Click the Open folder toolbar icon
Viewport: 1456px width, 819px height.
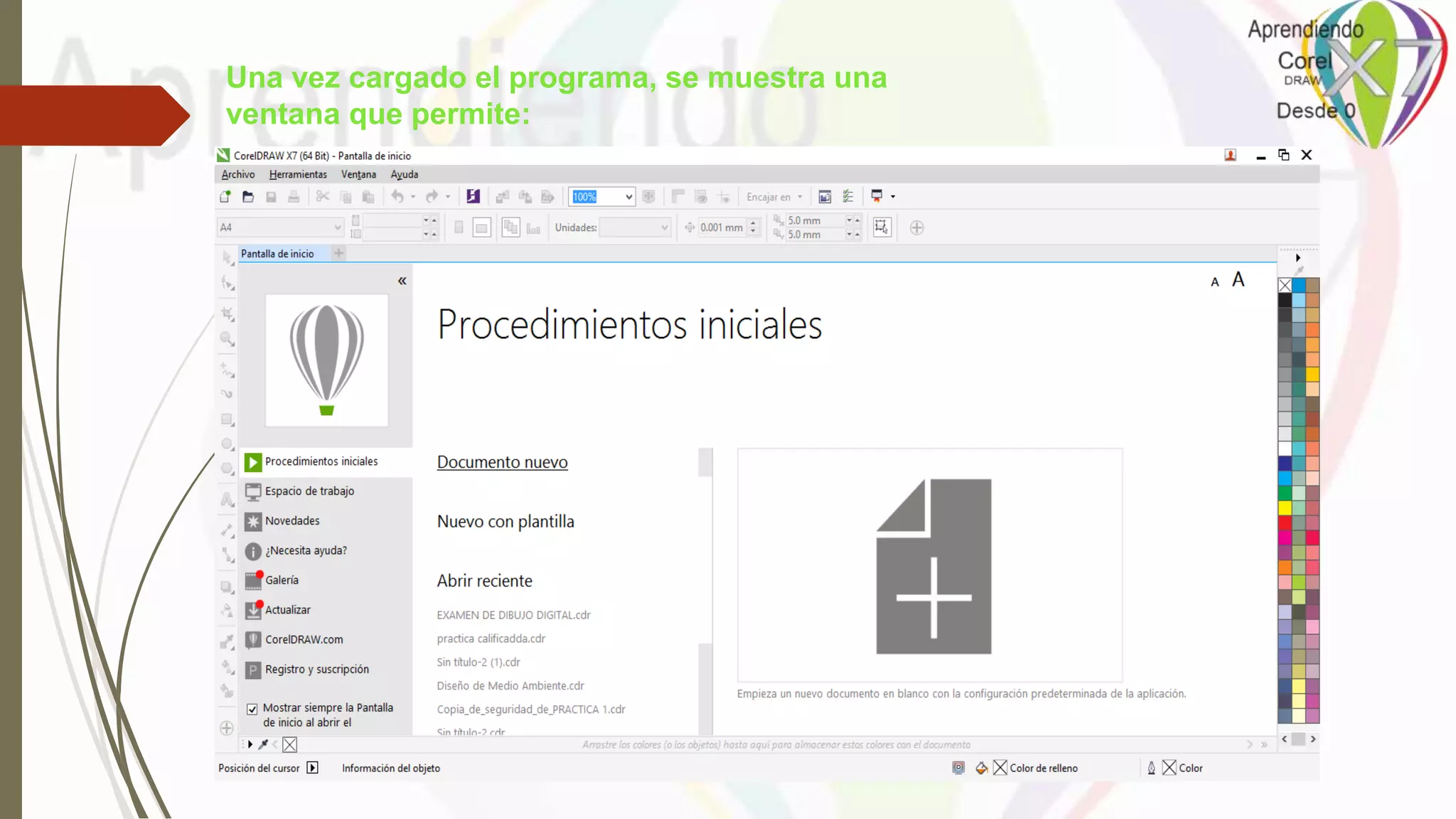[248, 197]
